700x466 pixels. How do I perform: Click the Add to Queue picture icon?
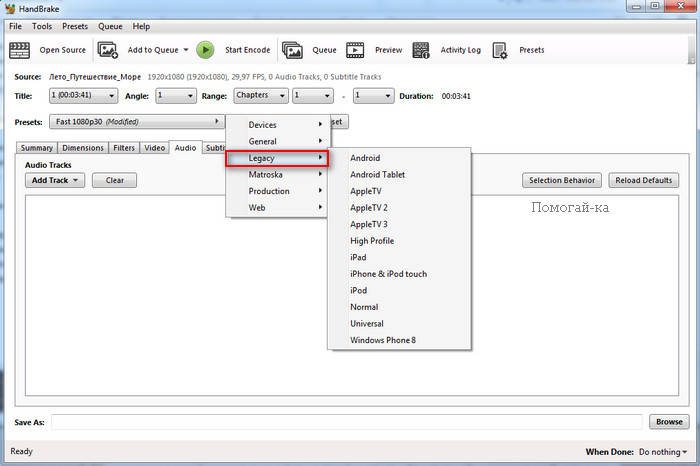click(108, 50)
